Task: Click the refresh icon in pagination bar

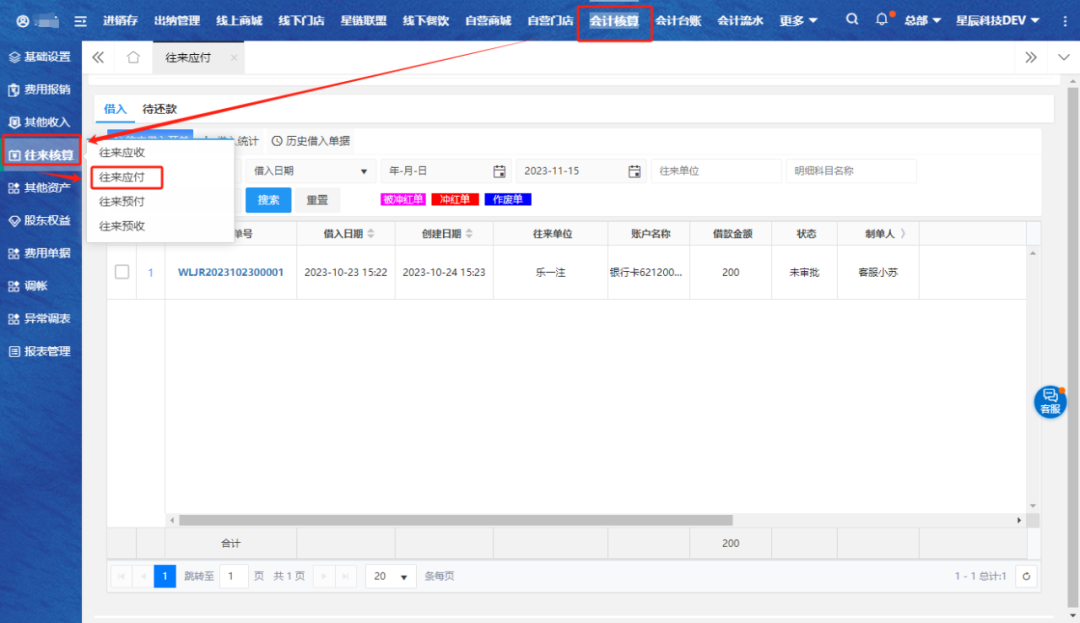Action: [1026, 576]
